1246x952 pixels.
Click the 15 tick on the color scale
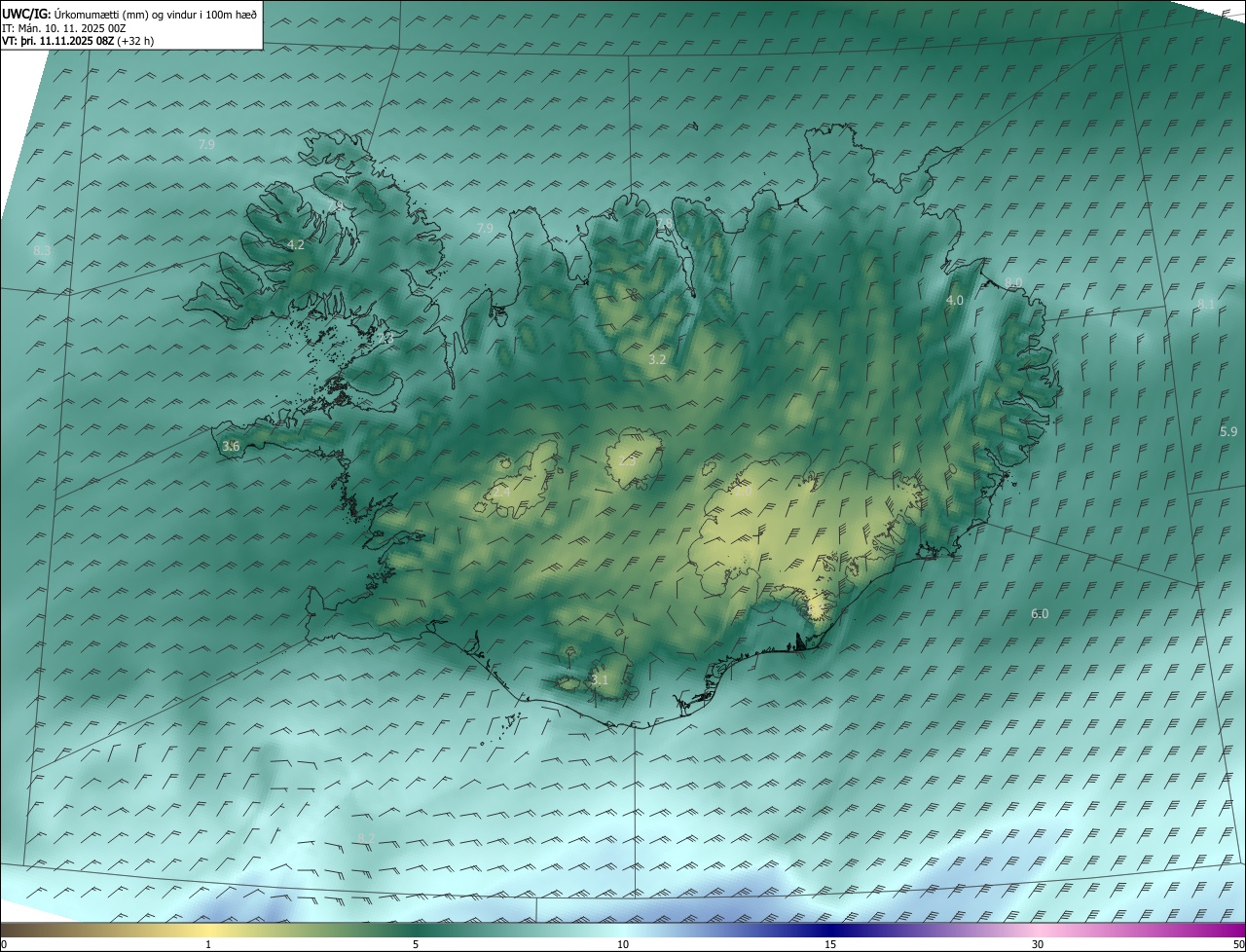coord(830,945)
